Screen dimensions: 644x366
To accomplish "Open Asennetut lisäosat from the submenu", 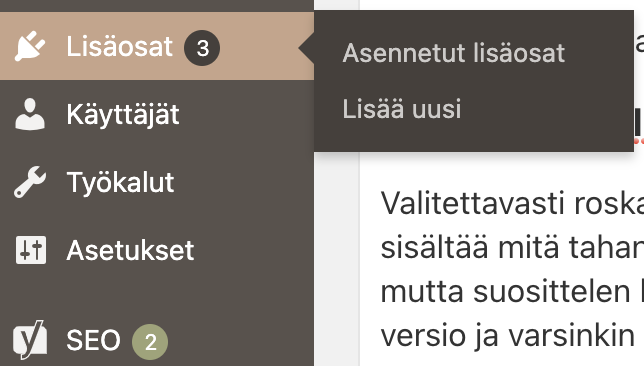I will click(454, 53).
